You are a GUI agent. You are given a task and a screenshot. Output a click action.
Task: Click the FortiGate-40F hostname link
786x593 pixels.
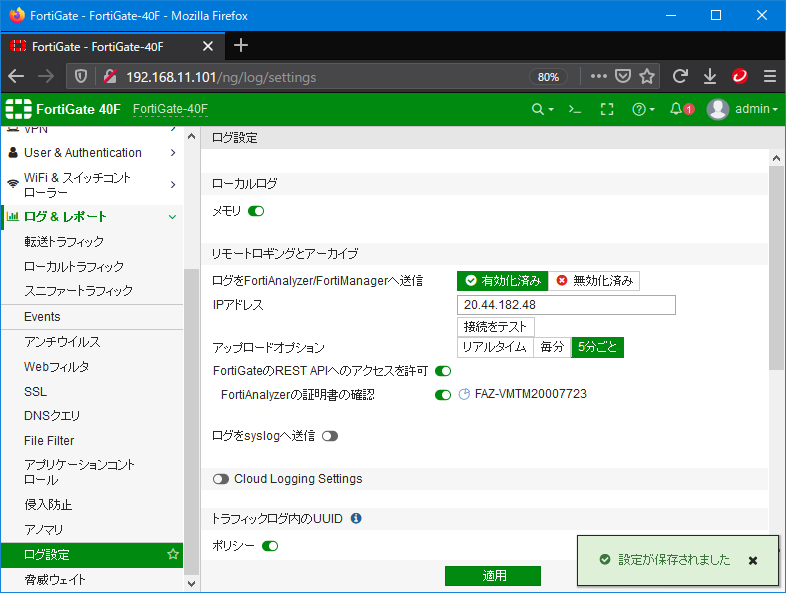[x=170, y=109]
